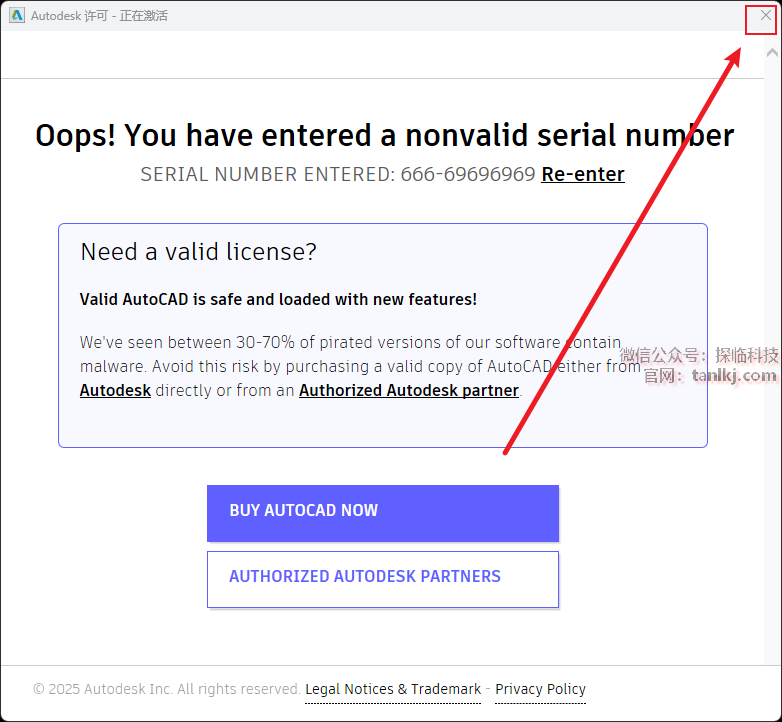Close the Autodesk licensing window
The height and width of the screenshot is (722, 782).
(x=766, y=15)
